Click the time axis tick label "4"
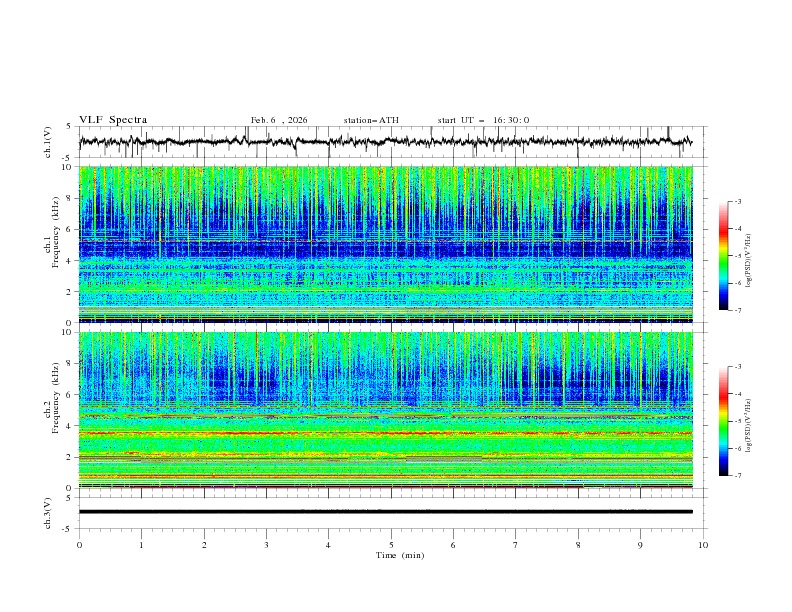Screen dimensions: 792x612 (x=328, y=545)
